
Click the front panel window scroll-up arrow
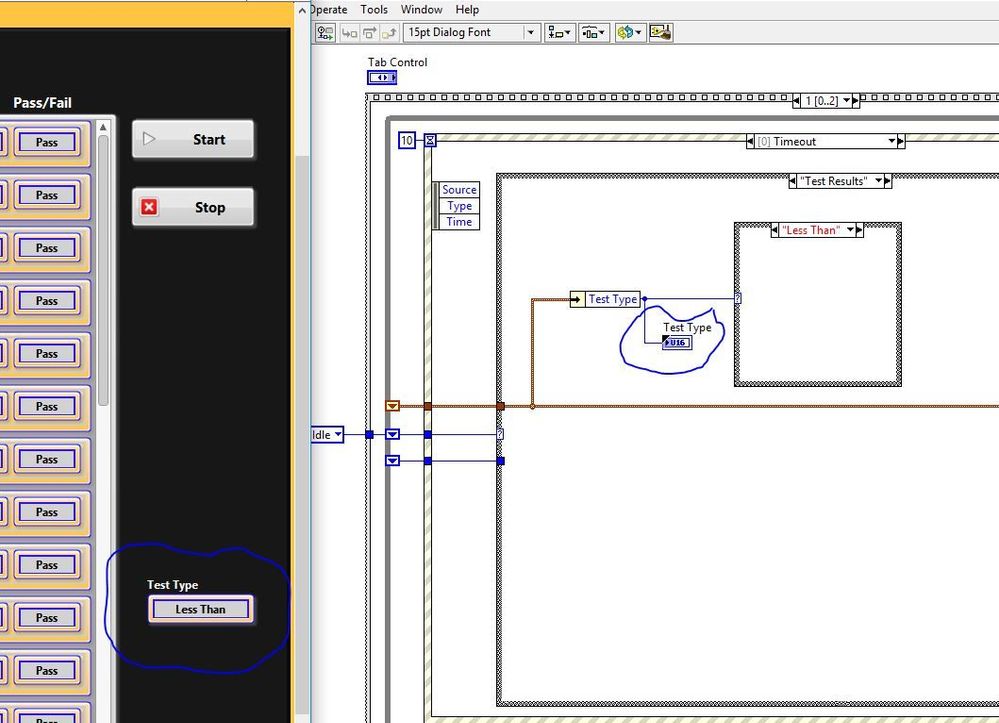click(x=303, y=10)
